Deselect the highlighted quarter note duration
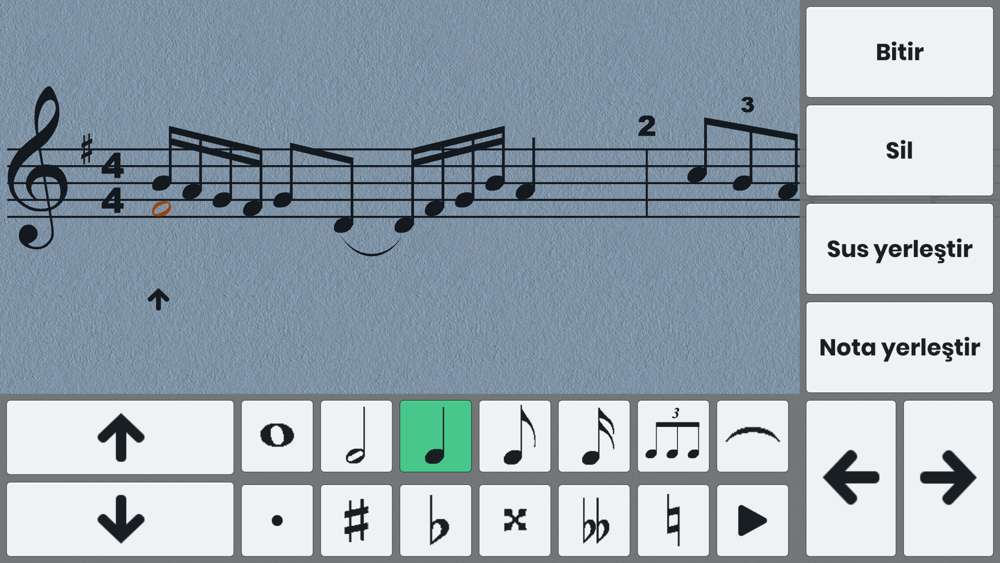The width and height of the screenshot is (1000, 563). [436, 437]
